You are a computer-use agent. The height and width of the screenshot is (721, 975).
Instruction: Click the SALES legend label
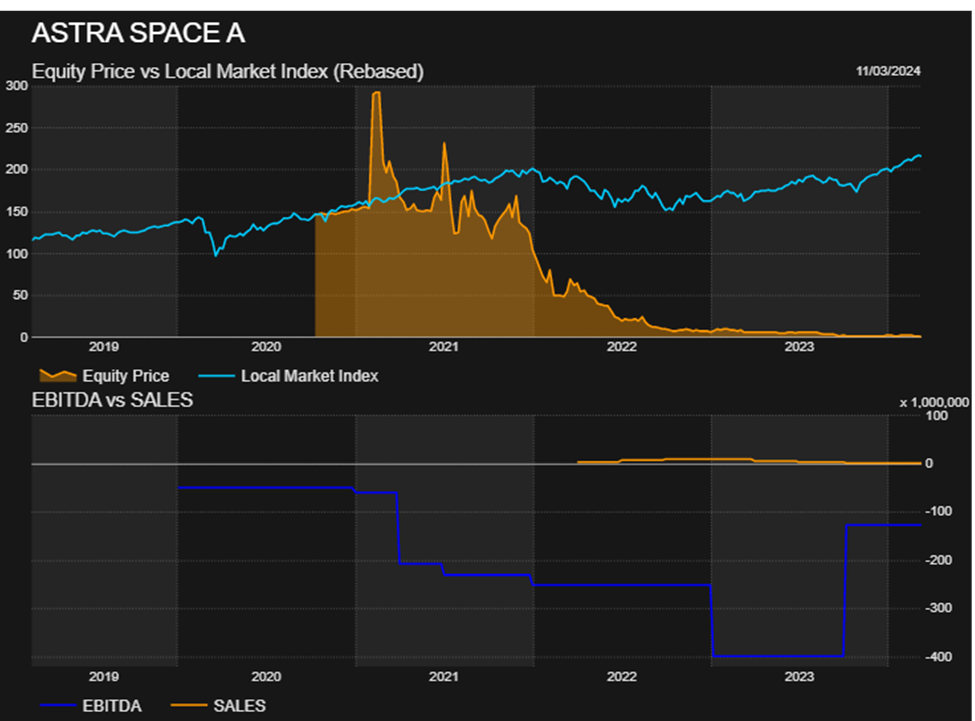point(239,706)
